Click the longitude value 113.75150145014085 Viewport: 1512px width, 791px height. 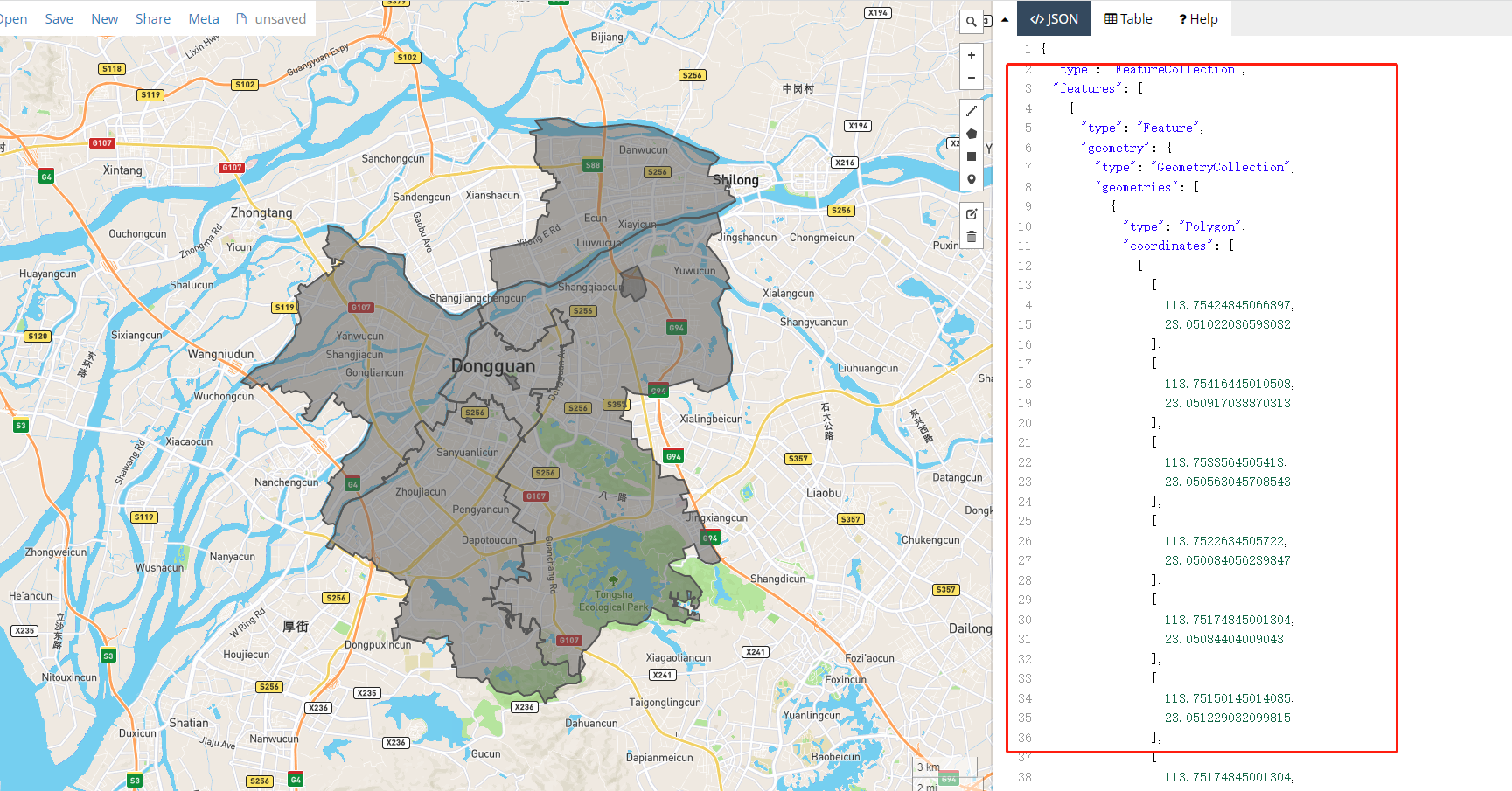(x=1228, y=698)
